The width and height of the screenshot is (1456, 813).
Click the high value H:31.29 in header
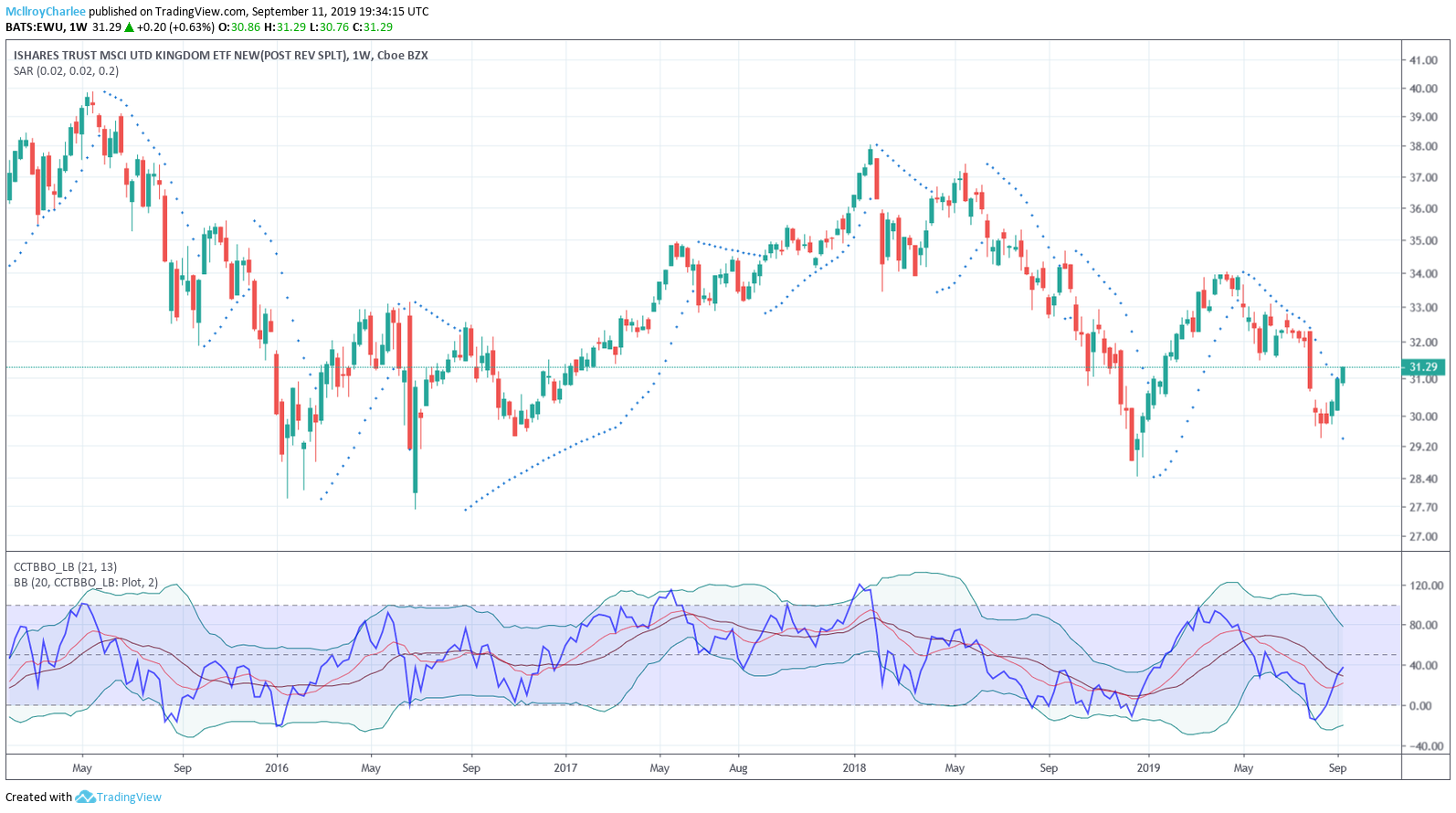click(x=285, y=27)
